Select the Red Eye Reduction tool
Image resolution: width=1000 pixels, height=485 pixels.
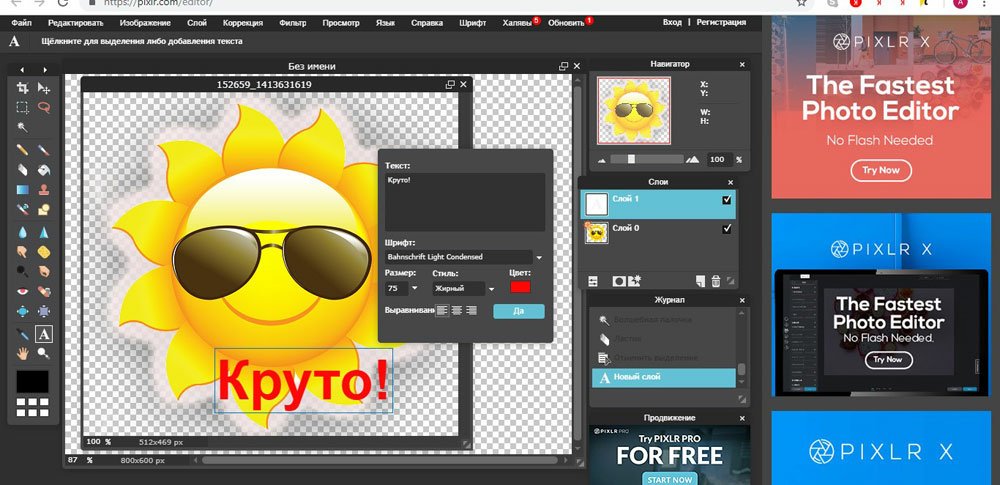[22, 291]
